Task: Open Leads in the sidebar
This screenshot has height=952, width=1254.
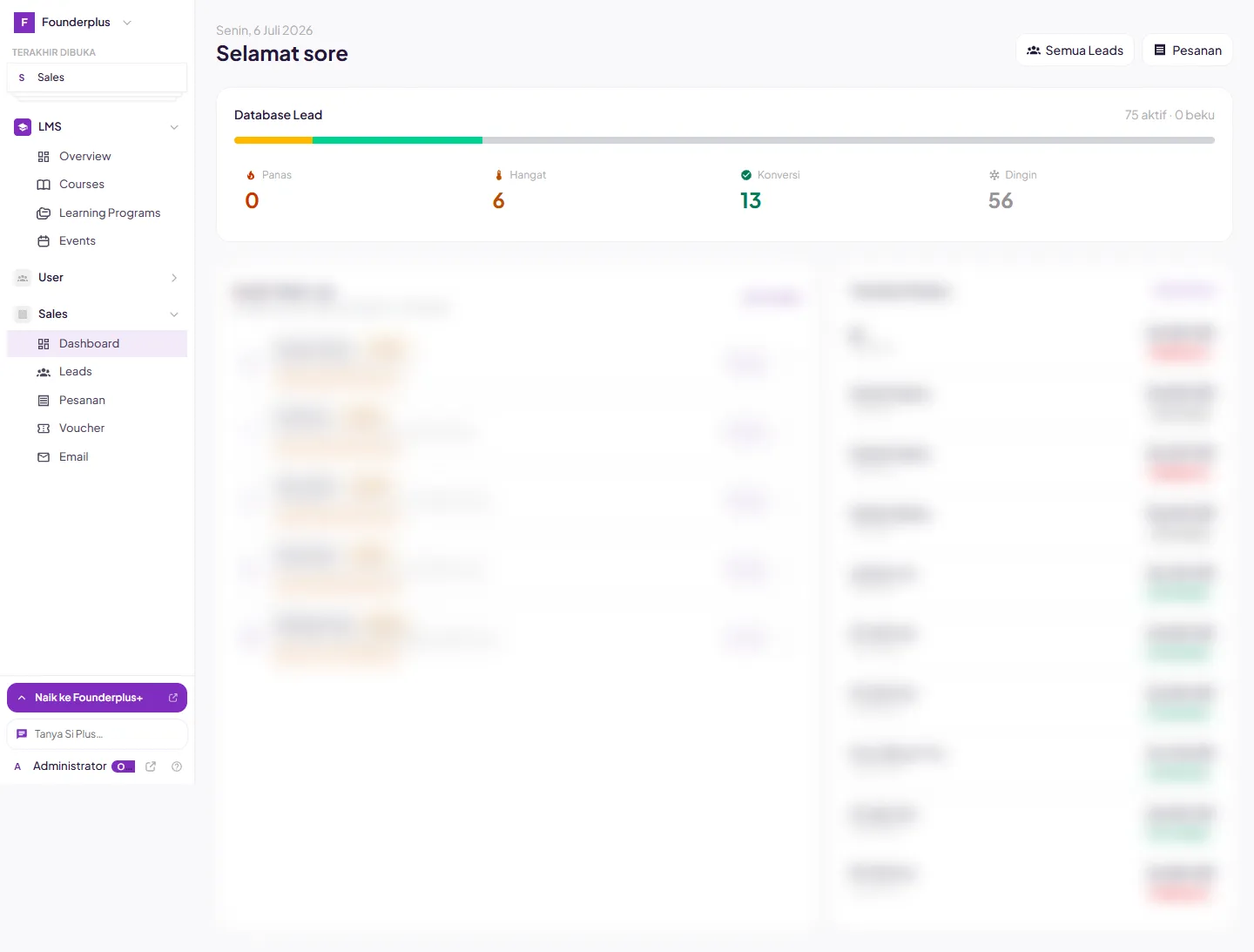Action: click(97, 372)
